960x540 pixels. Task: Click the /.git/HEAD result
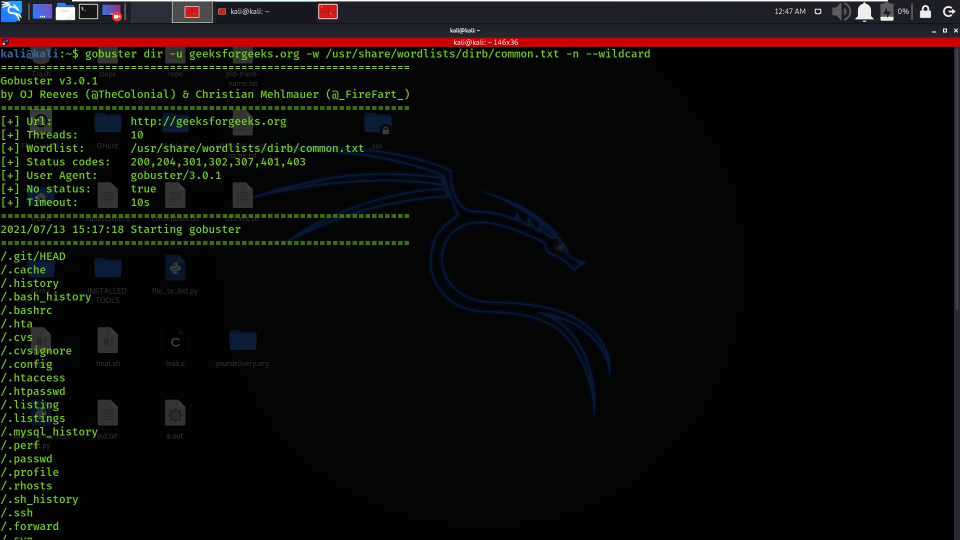click(33, 256)
